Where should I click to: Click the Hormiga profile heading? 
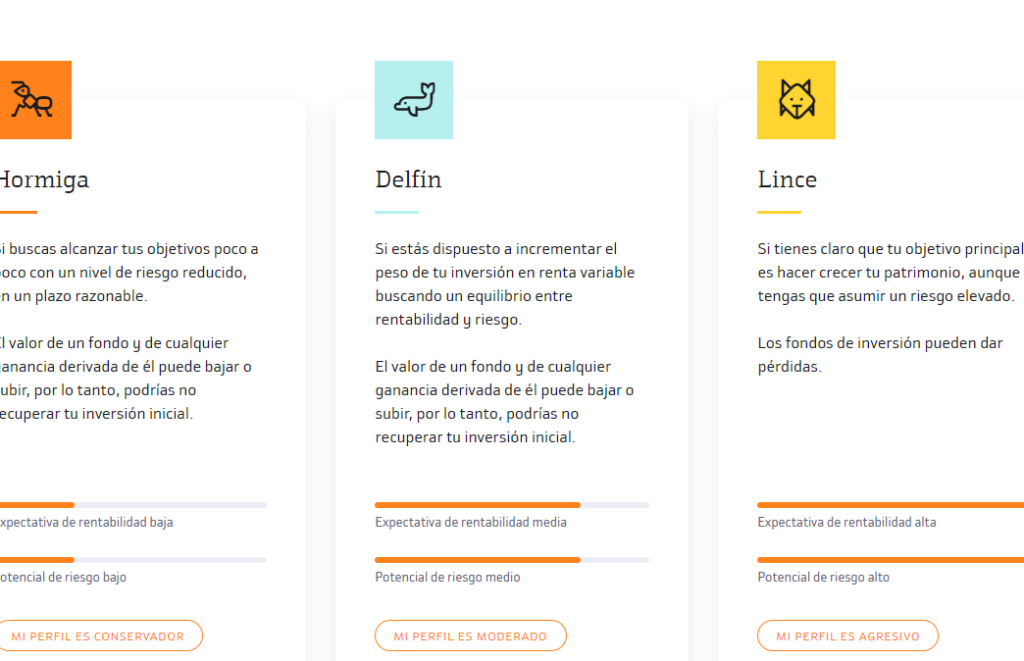coord(43,180)
